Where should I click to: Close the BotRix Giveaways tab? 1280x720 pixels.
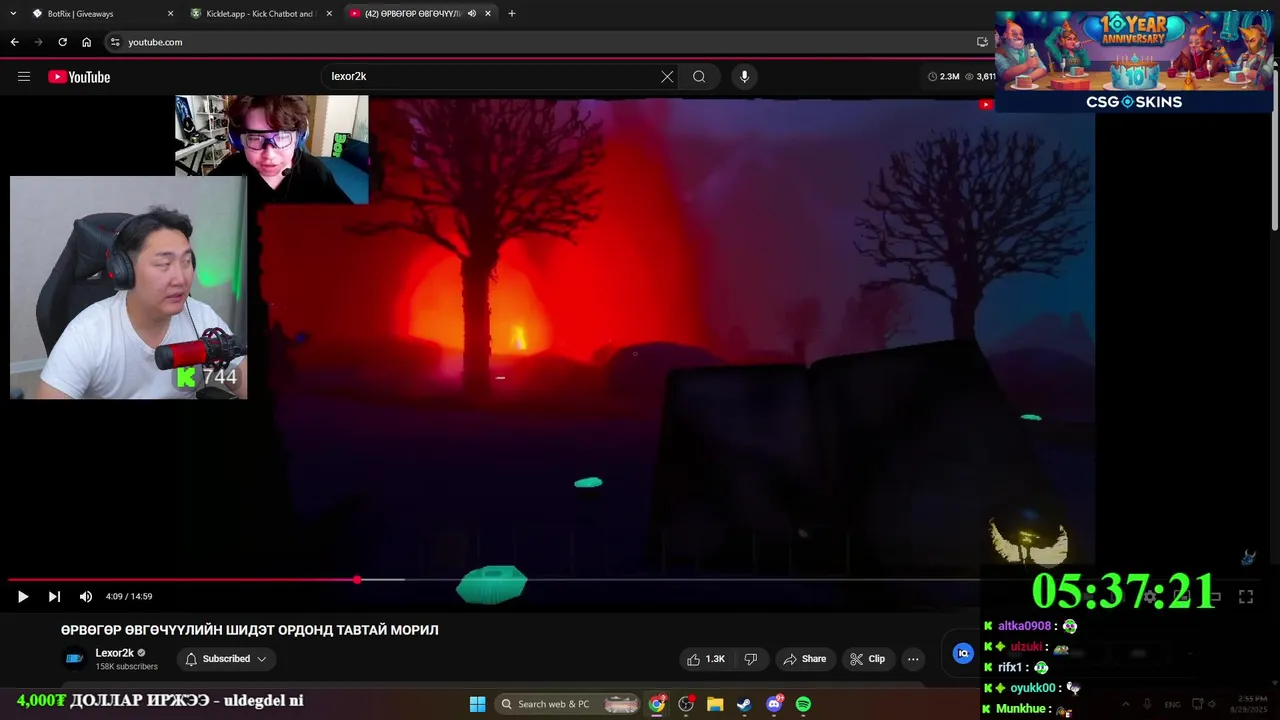(170, 14)
